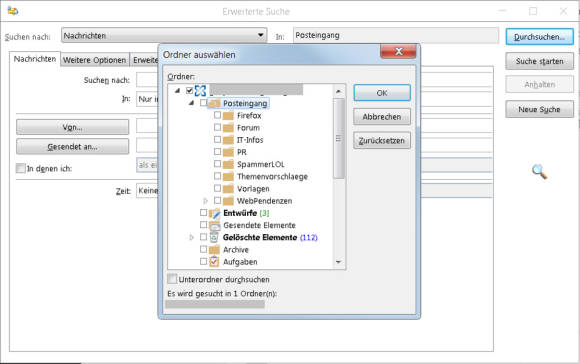Click the Vorlagen folder icon
The height and width of the screenshot is (364, 580).
pos(228,189)
